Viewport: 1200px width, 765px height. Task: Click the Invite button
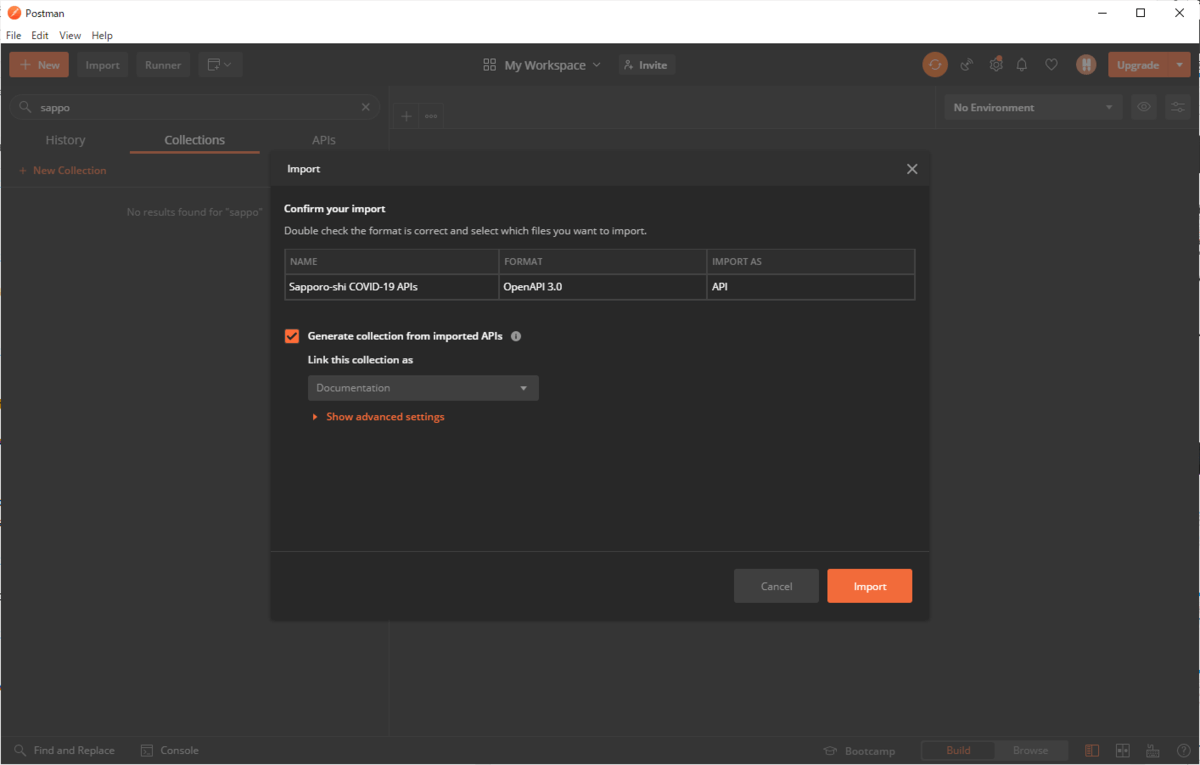pos(647,65)
